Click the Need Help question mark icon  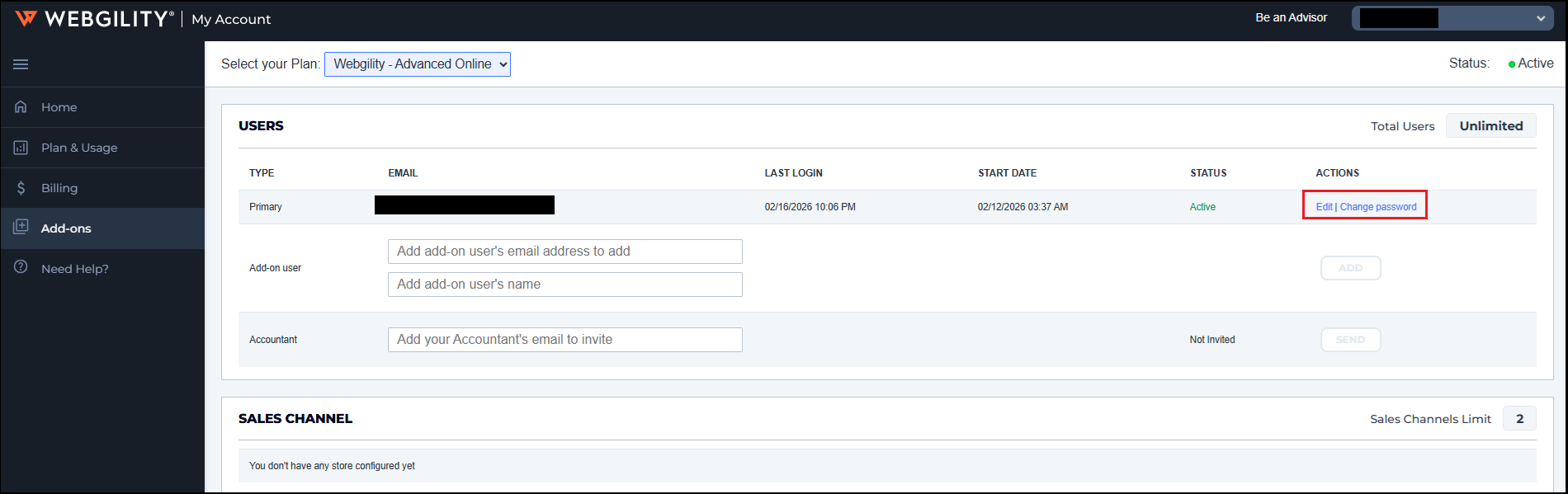[x=21, y=268]
